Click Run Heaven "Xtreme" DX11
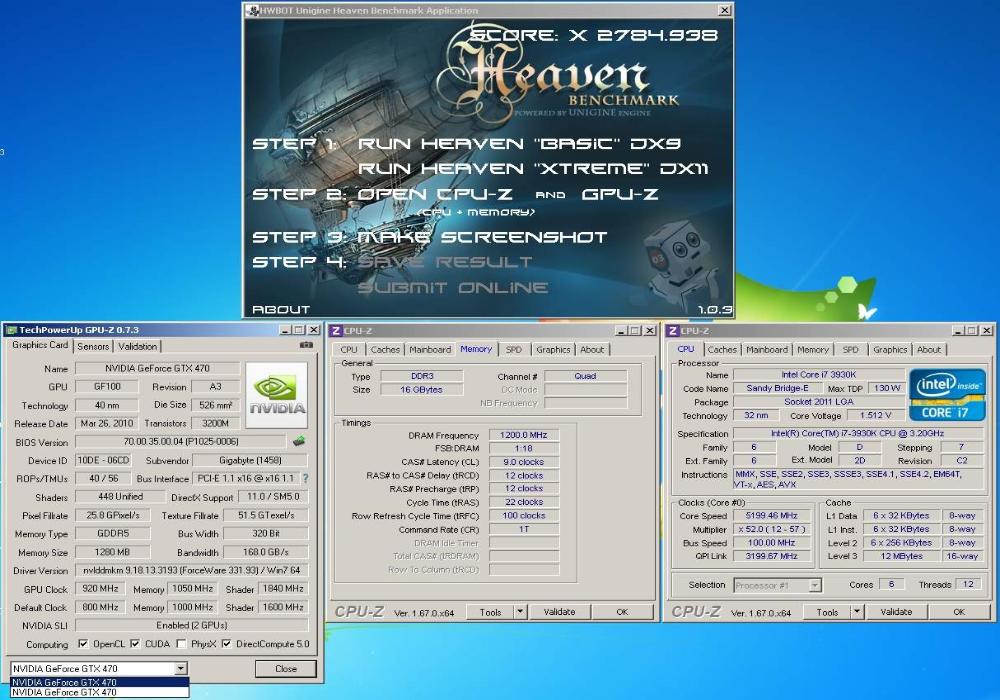 coord(533,169)
